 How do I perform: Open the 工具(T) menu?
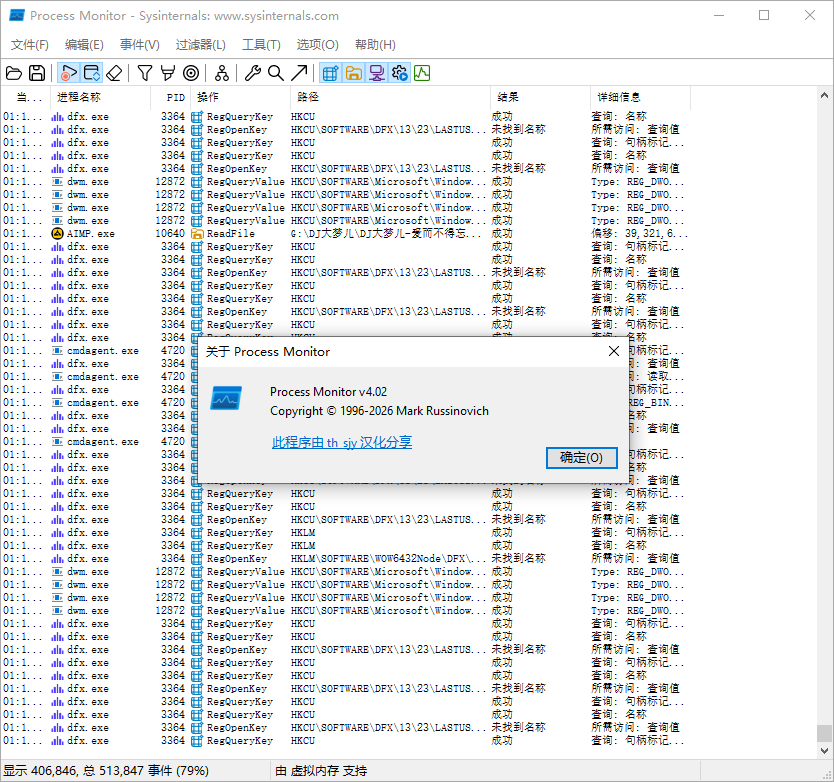tap(261, 45)
